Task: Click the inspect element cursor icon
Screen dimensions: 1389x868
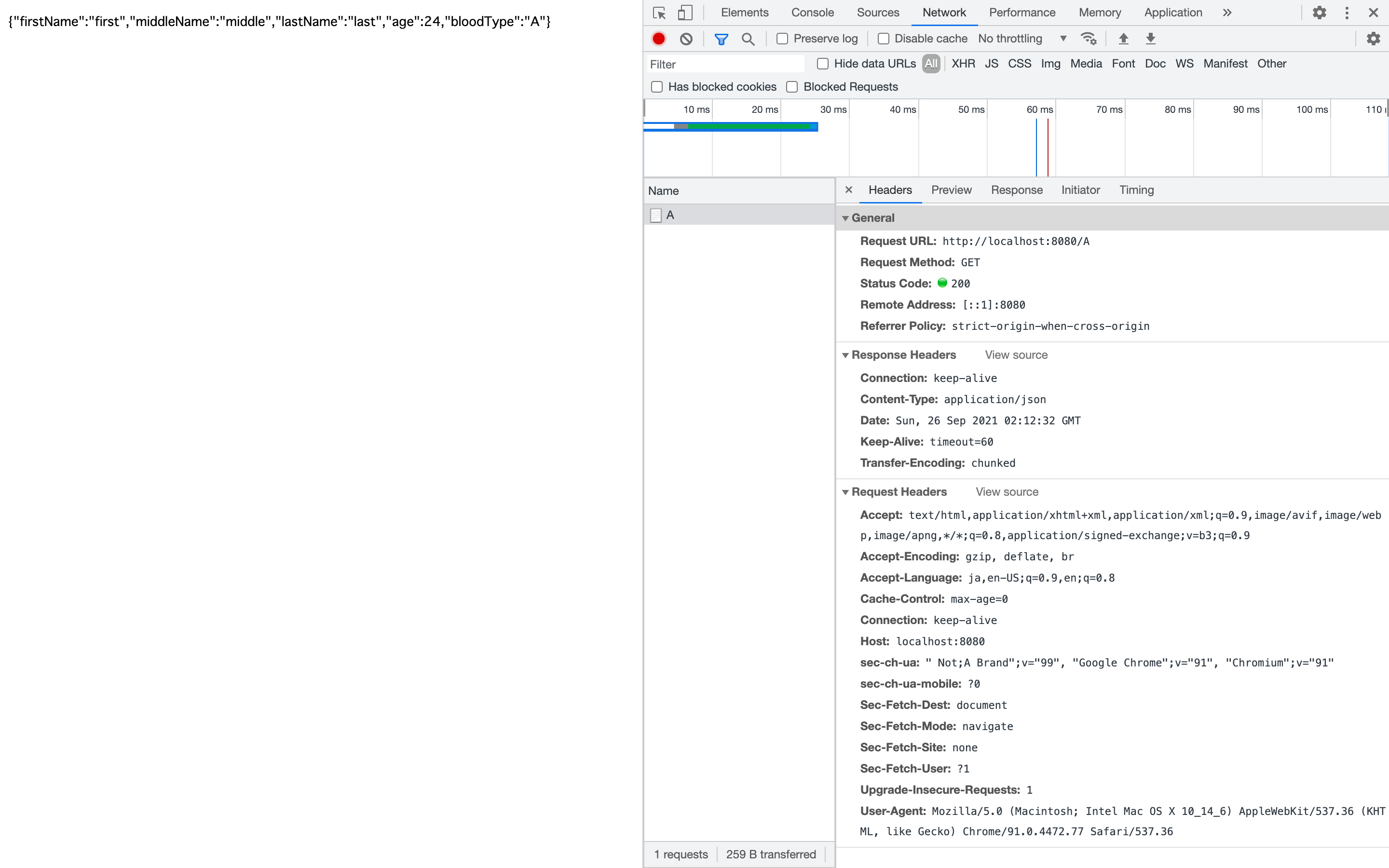Action: point(659,13)
